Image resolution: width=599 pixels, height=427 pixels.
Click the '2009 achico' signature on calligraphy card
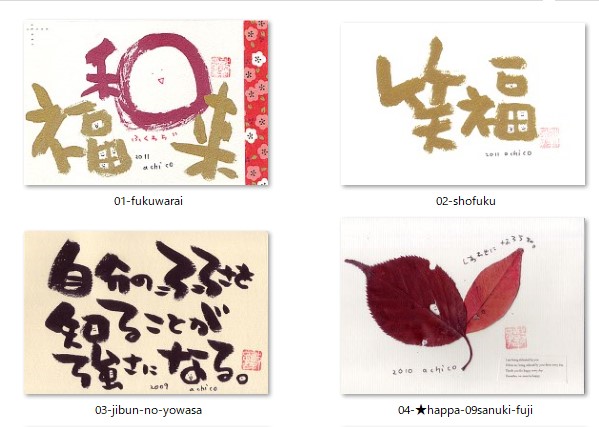pyautogui.click(x=184, y=387)
